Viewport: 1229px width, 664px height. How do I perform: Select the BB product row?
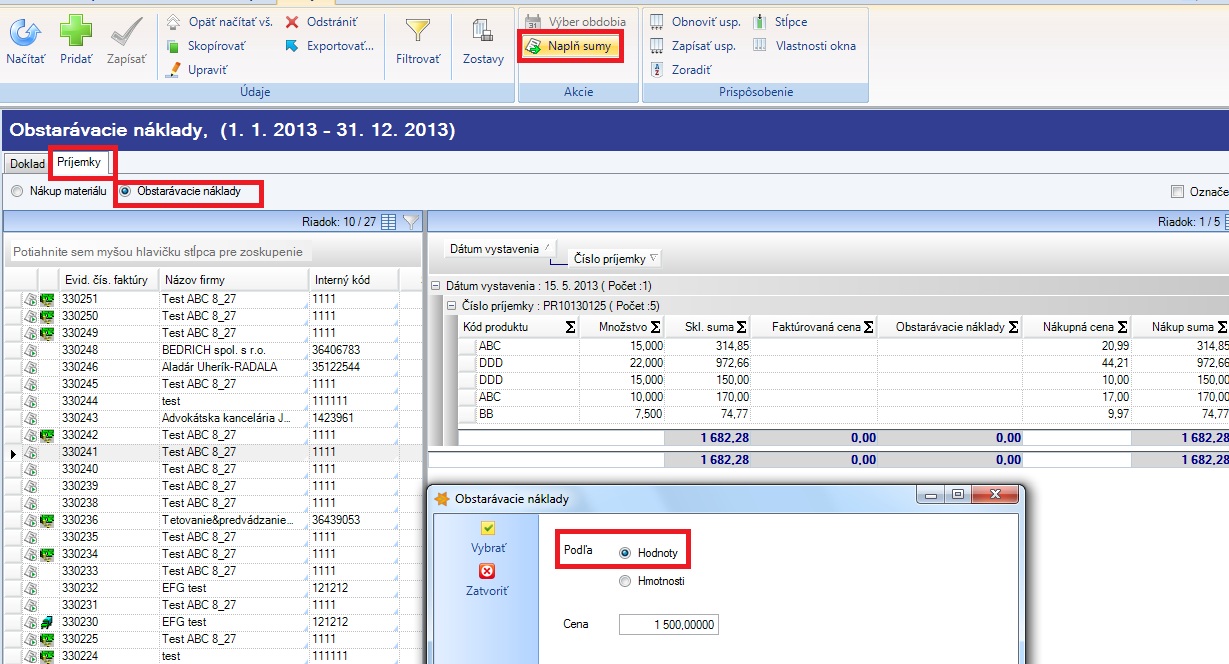pyautogui.click(x=843, y=413)
